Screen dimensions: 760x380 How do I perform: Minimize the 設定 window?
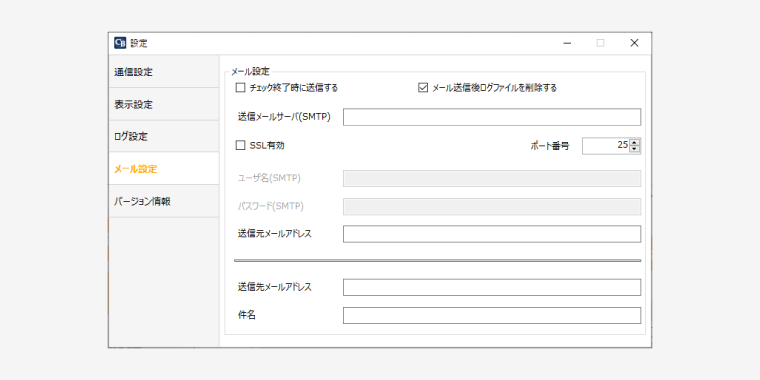[x=567, y=43]
